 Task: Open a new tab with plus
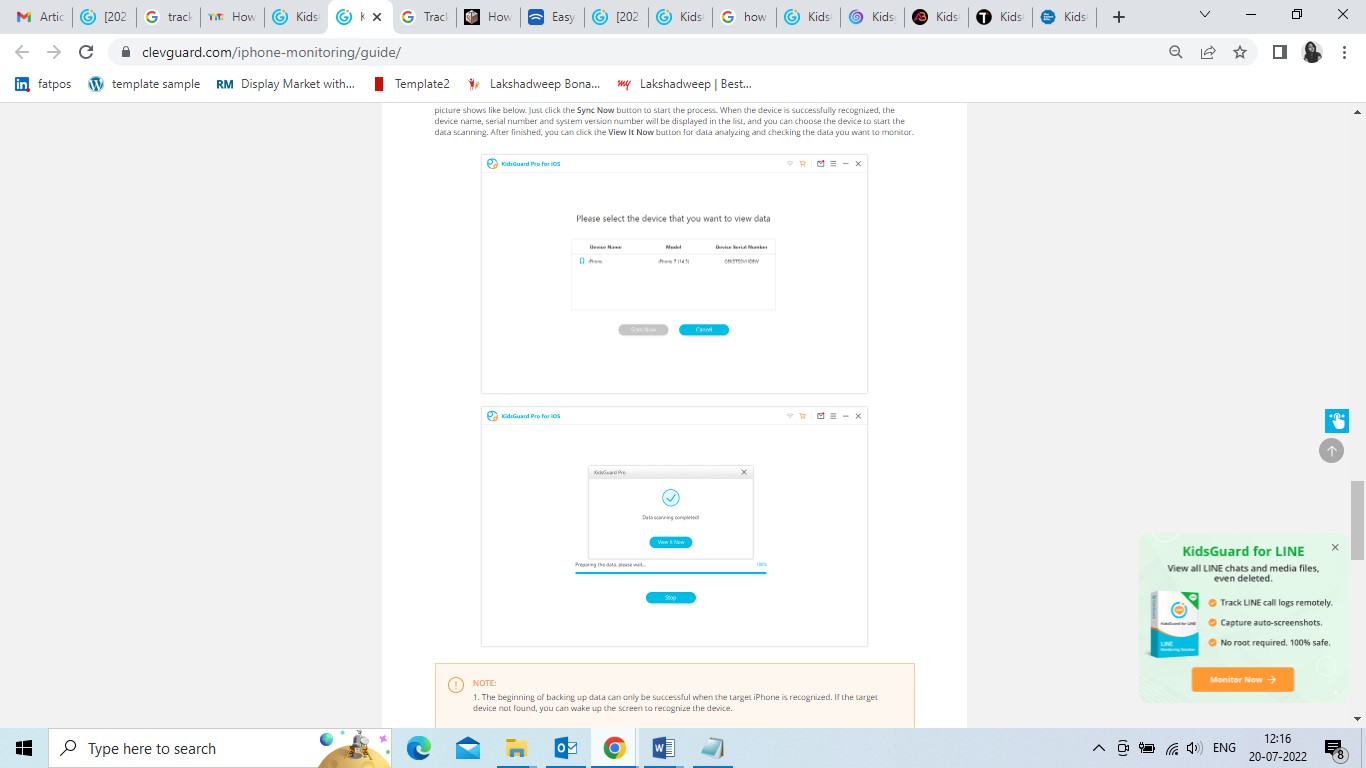pyautogui.click(x=1119, y=17)
